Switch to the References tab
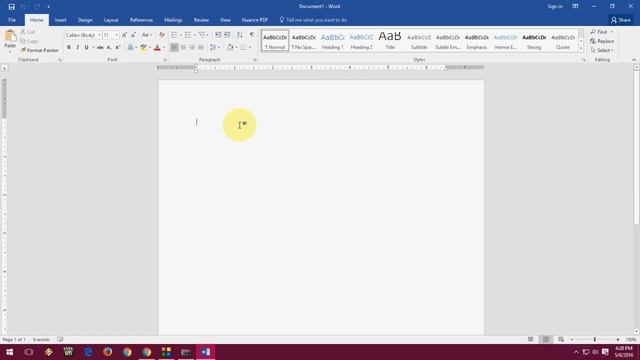 [x=141, y=20]
